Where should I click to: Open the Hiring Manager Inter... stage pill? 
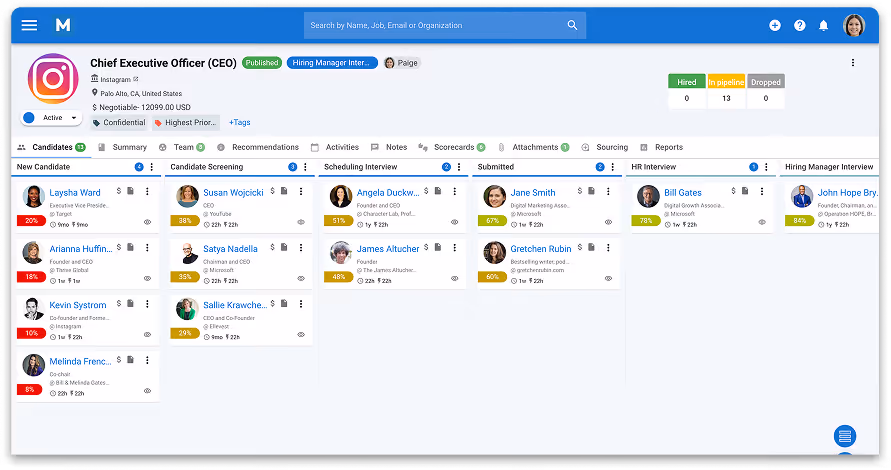point(332,63)
